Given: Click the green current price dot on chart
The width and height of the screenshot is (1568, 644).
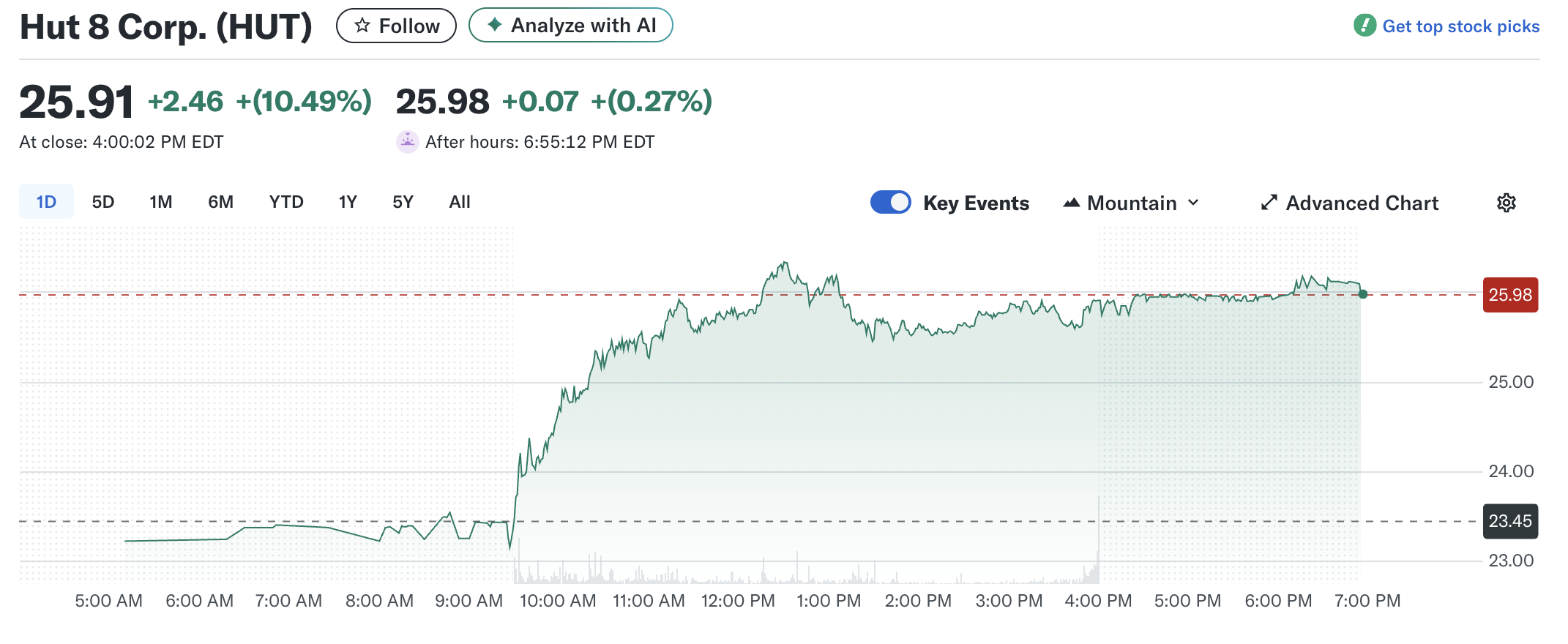Looking at the screenshot, I should click(1362, 294).
